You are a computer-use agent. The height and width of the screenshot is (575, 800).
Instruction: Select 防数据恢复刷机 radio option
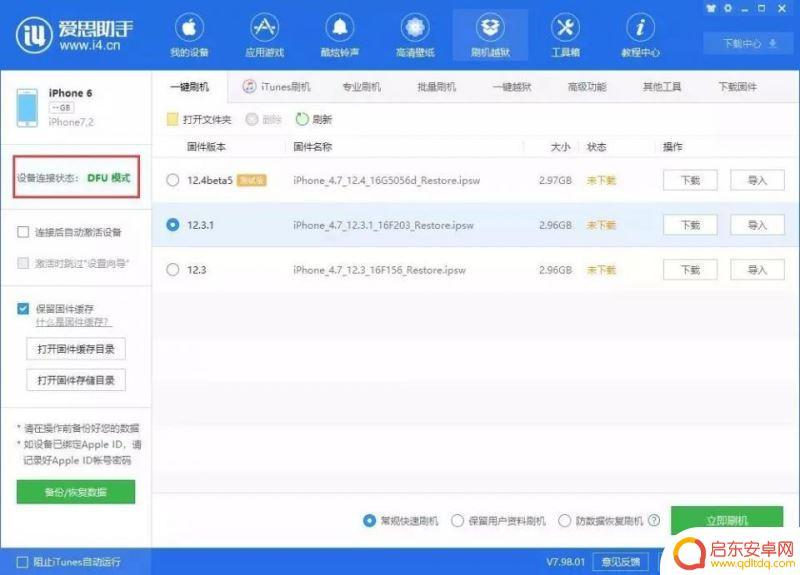point(564,520)
